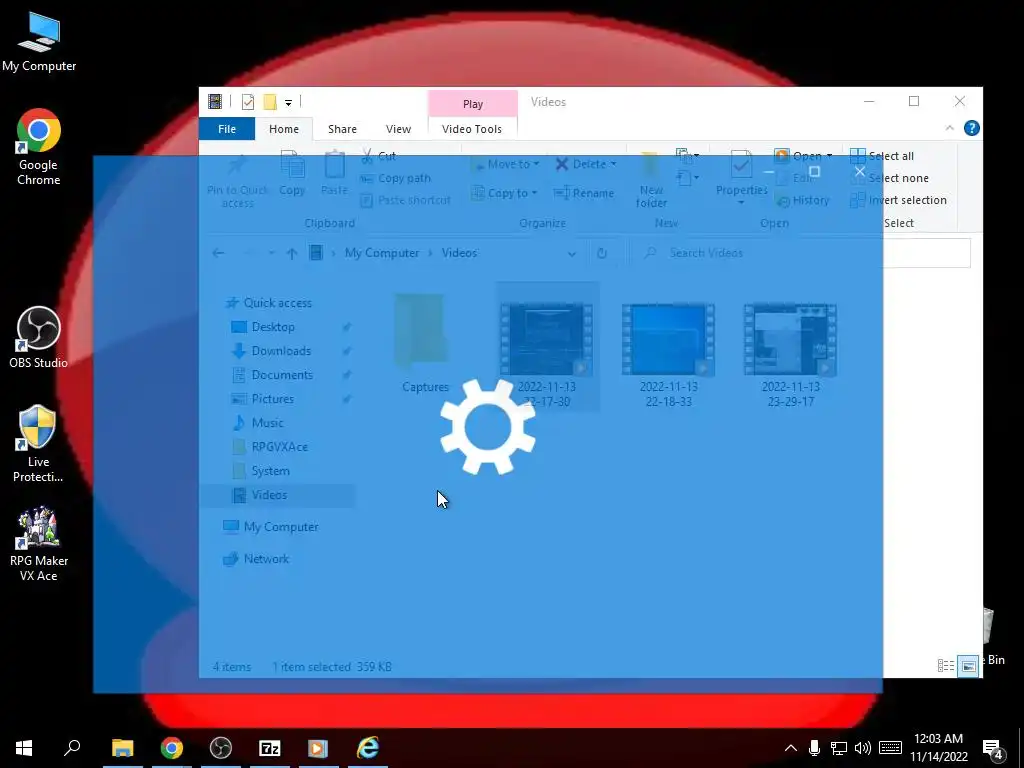Click the blue Help question mark icon
The image size is (1024, 768).
pyautogui.click(x=972, y=129)
